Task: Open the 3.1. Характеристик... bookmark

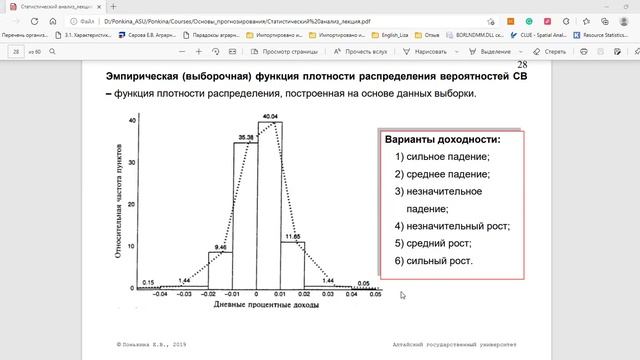Action: (x=83, y=35)
